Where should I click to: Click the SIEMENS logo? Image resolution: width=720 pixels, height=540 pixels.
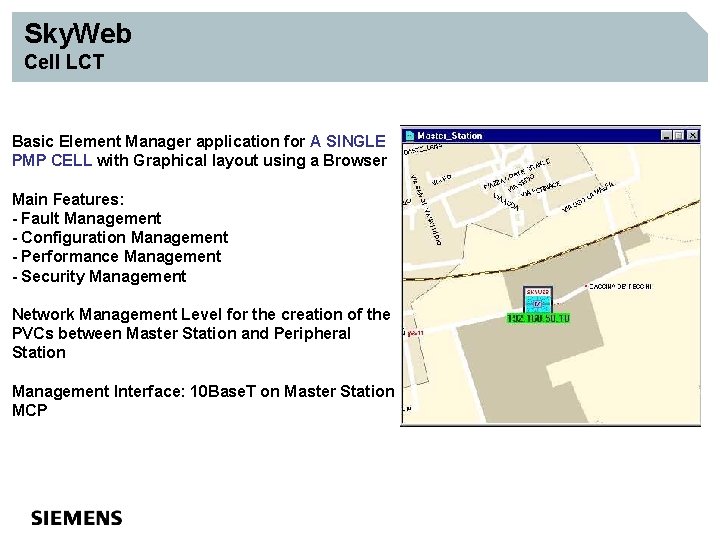(x=77, y=518)
